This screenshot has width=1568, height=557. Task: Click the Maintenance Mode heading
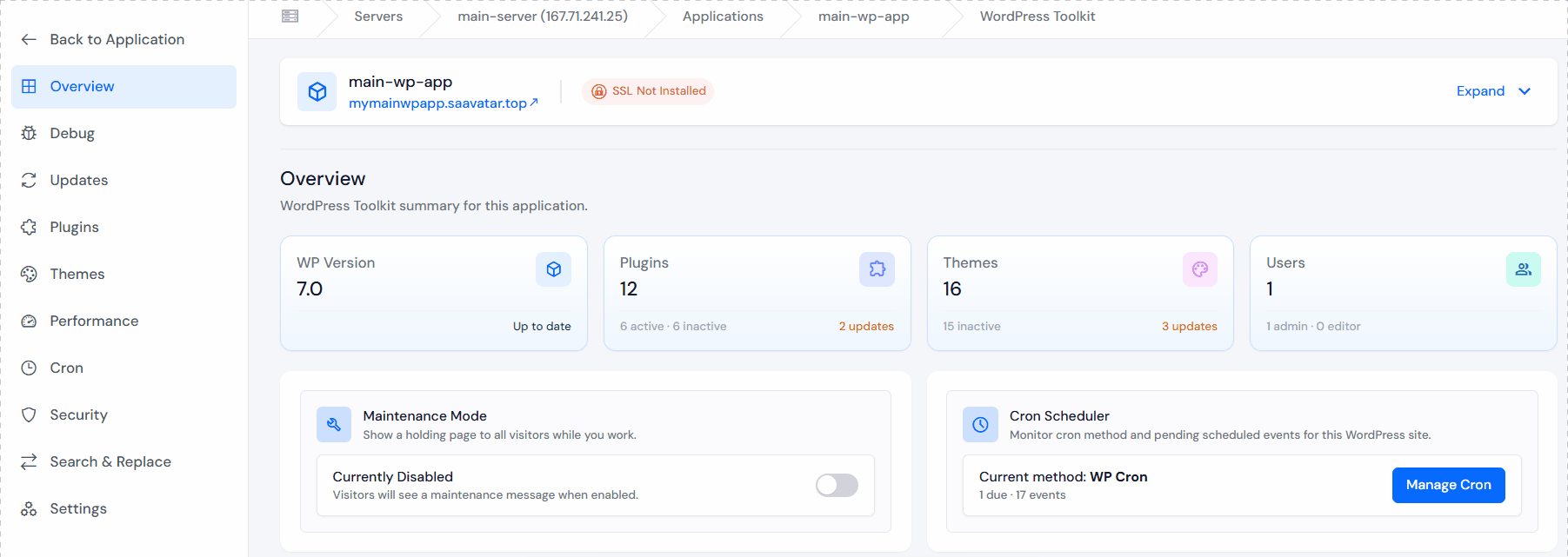[425, 416]
